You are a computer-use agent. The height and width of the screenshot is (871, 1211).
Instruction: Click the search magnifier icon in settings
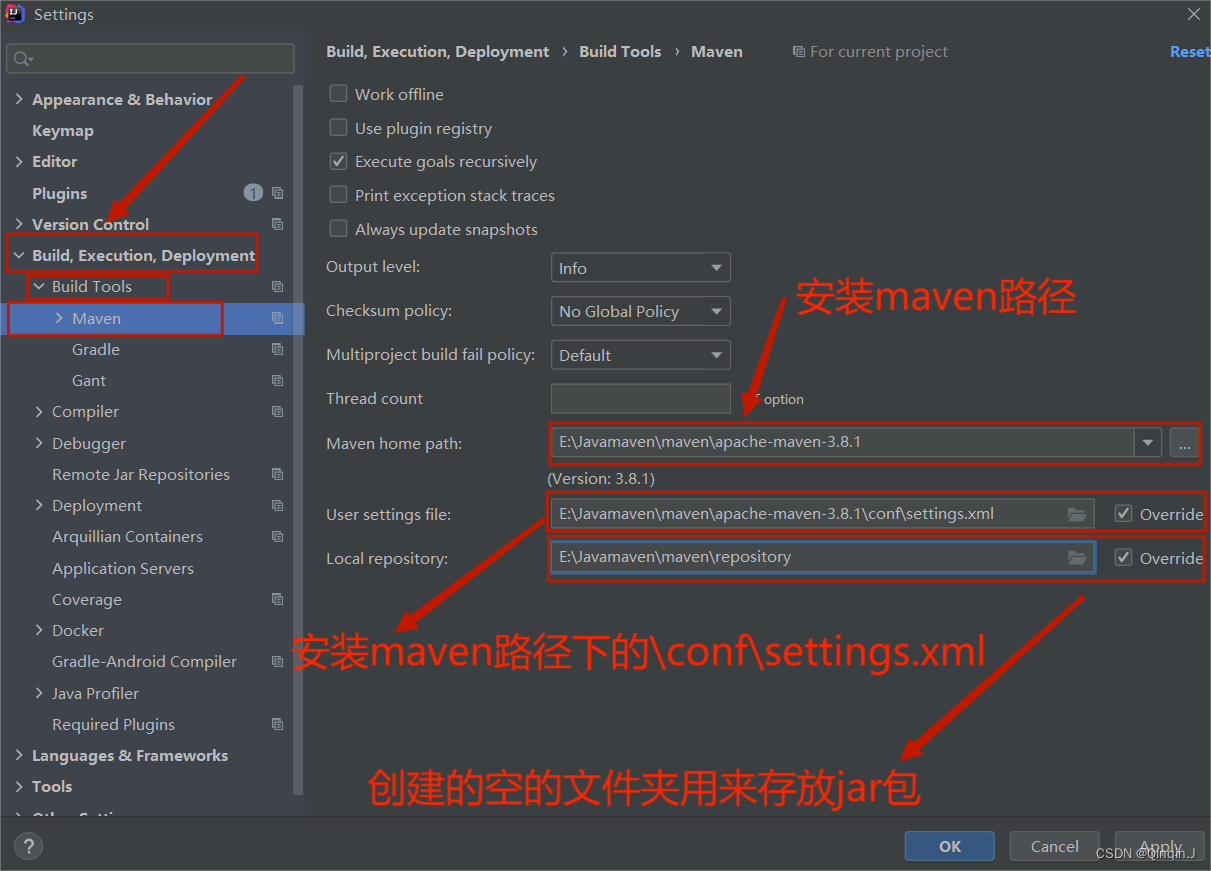tap(21, 59)
